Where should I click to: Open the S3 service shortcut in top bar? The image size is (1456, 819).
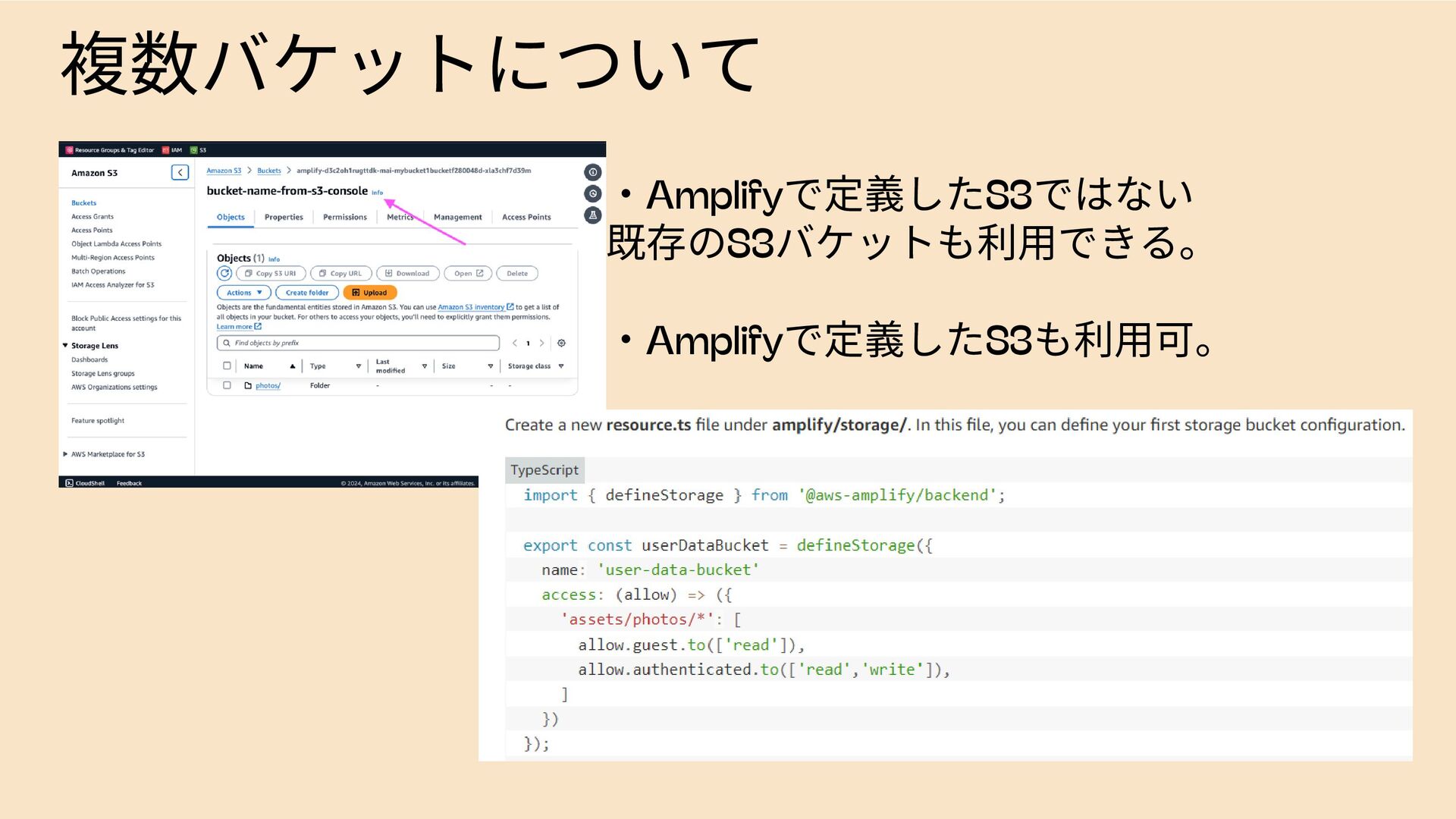(x=198, y=150)
